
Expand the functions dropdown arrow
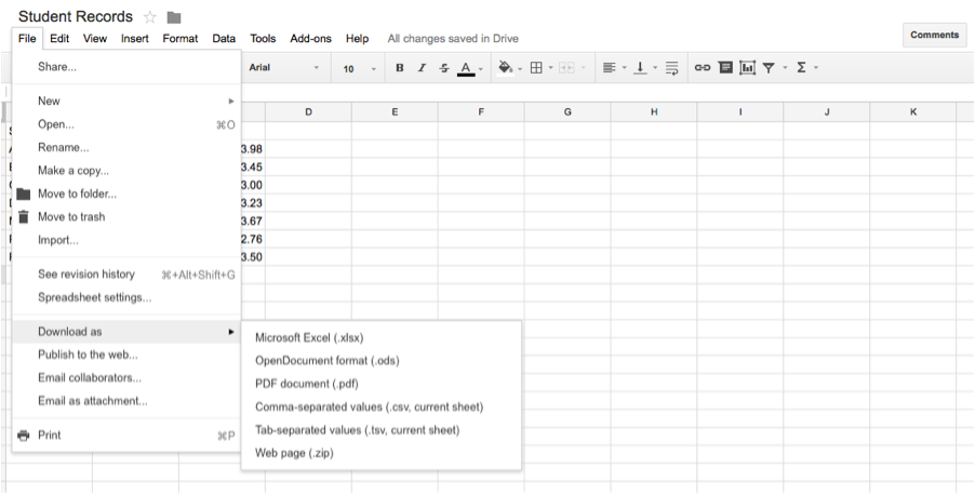click(x=815, y=68)
